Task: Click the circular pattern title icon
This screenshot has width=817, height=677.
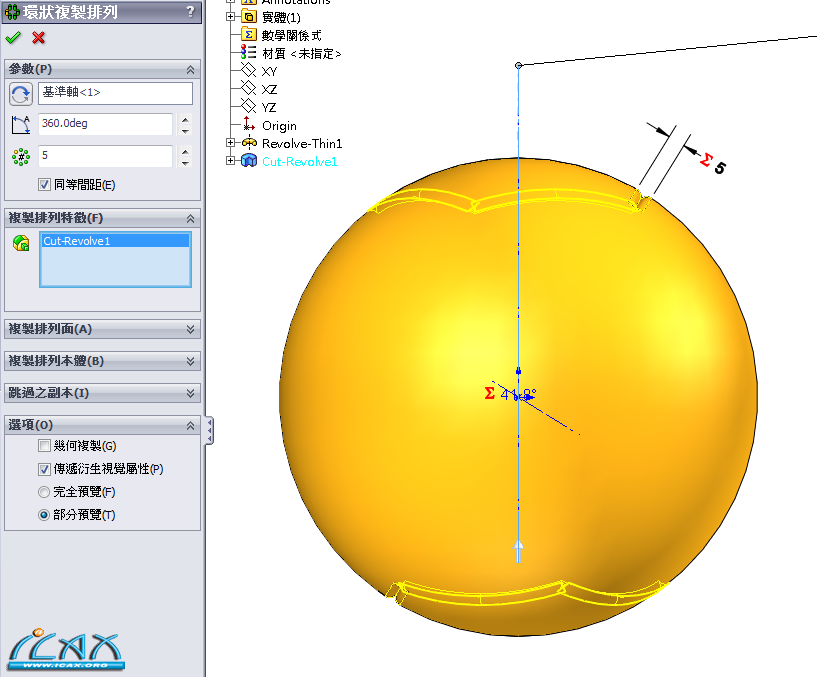Action: [x=13, y=11]
